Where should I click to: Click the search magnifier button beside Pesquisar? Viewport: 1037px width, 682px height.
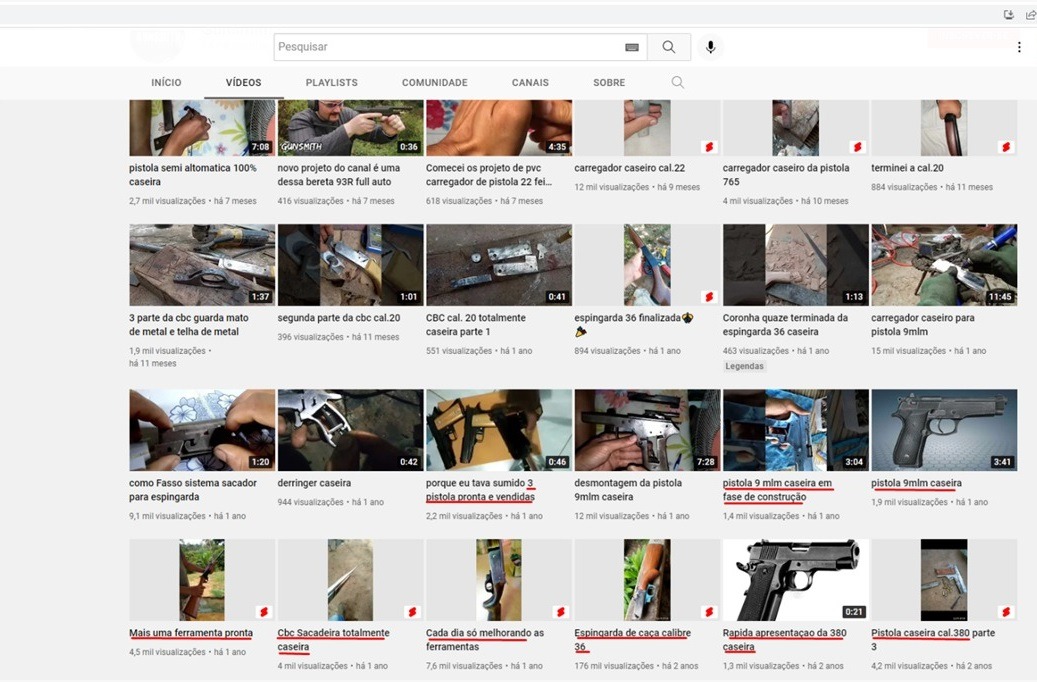tap(669, 47)
